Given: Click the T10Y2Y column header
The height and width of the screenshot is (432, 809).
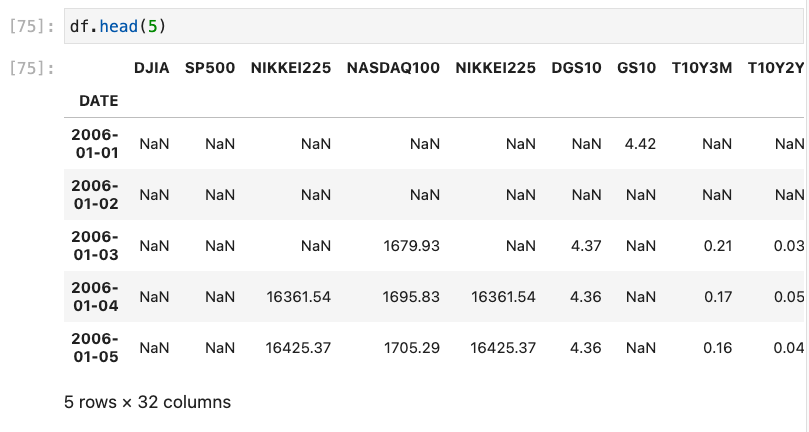Looking at the screenshot, I should pos(776,68).
